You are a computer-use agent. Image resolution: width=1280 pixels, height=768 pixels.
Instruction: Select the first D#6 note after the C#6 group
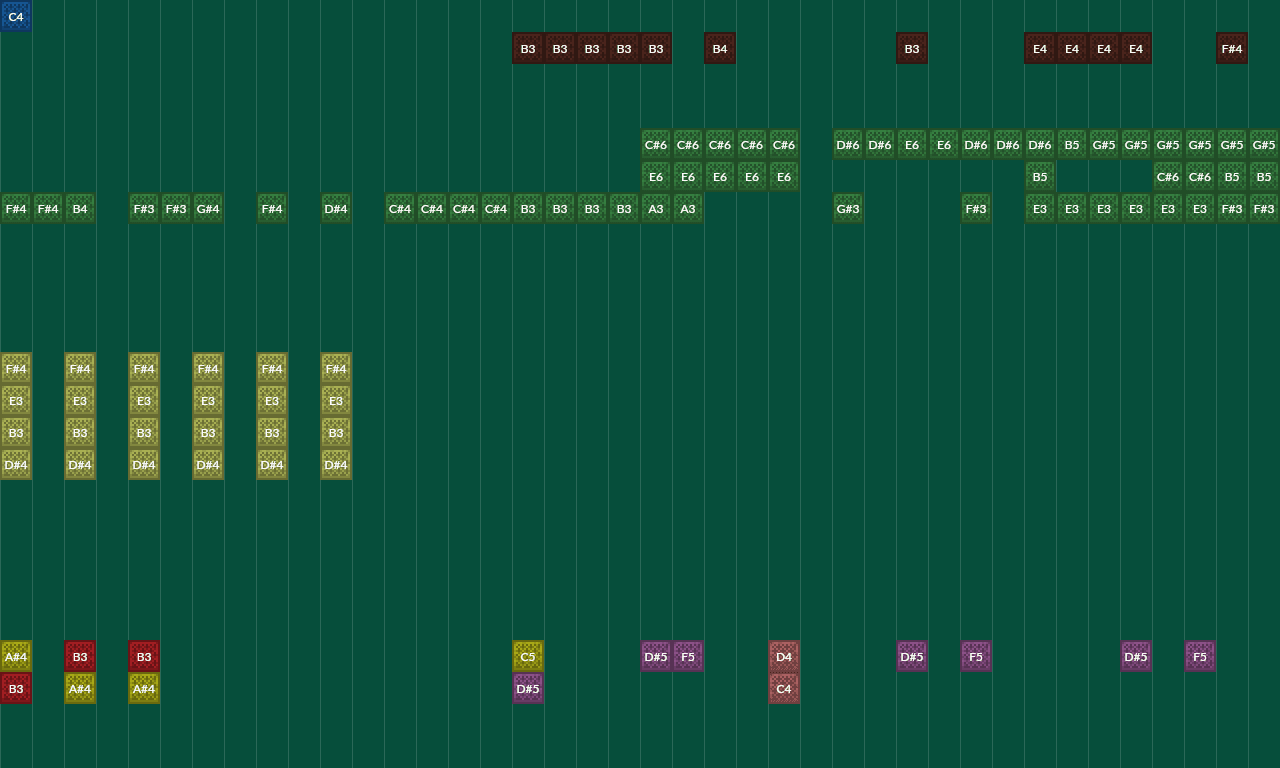[848, 144]
